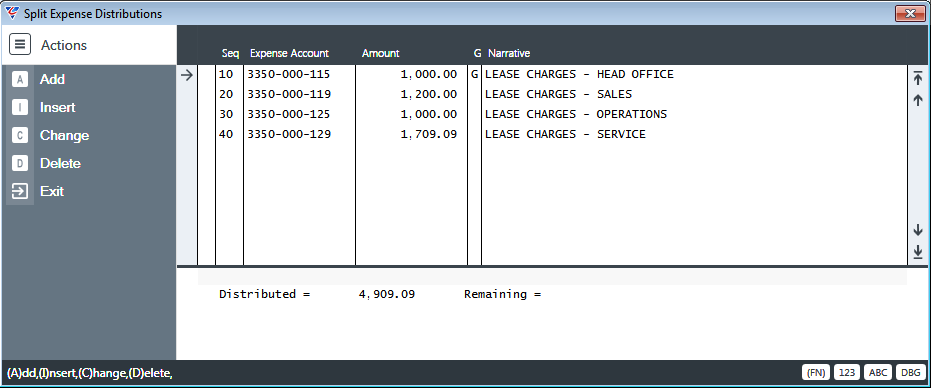Jump to last row with bottom arrow
This screenshot has height=388, width=932.
tap(918, 252)
